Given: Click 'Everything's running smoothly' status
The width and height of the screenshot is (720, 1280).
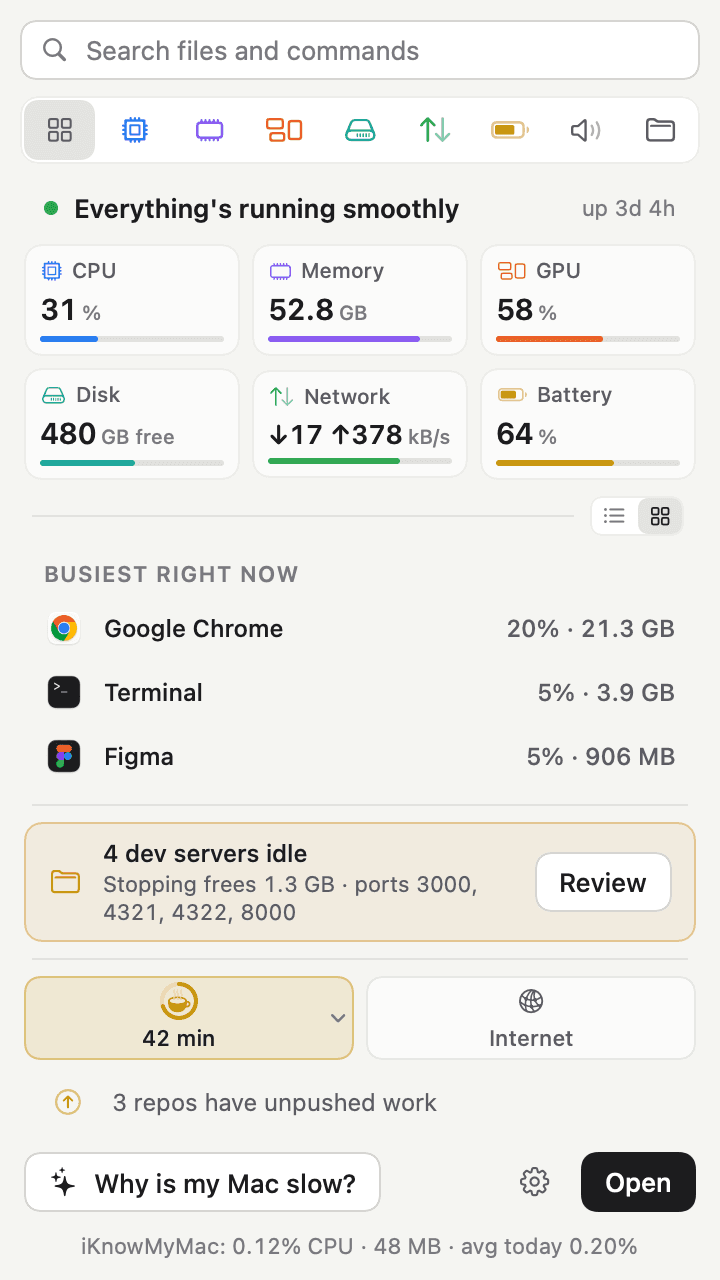Looking at the screenshot, I should (x=266, y=209).
